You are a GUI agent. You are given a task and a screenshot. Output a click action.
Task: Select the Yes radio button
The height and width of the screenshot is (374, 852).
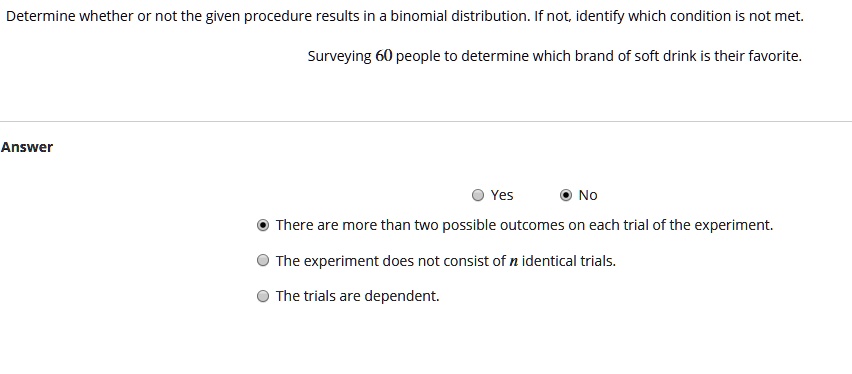coord(478,195)
